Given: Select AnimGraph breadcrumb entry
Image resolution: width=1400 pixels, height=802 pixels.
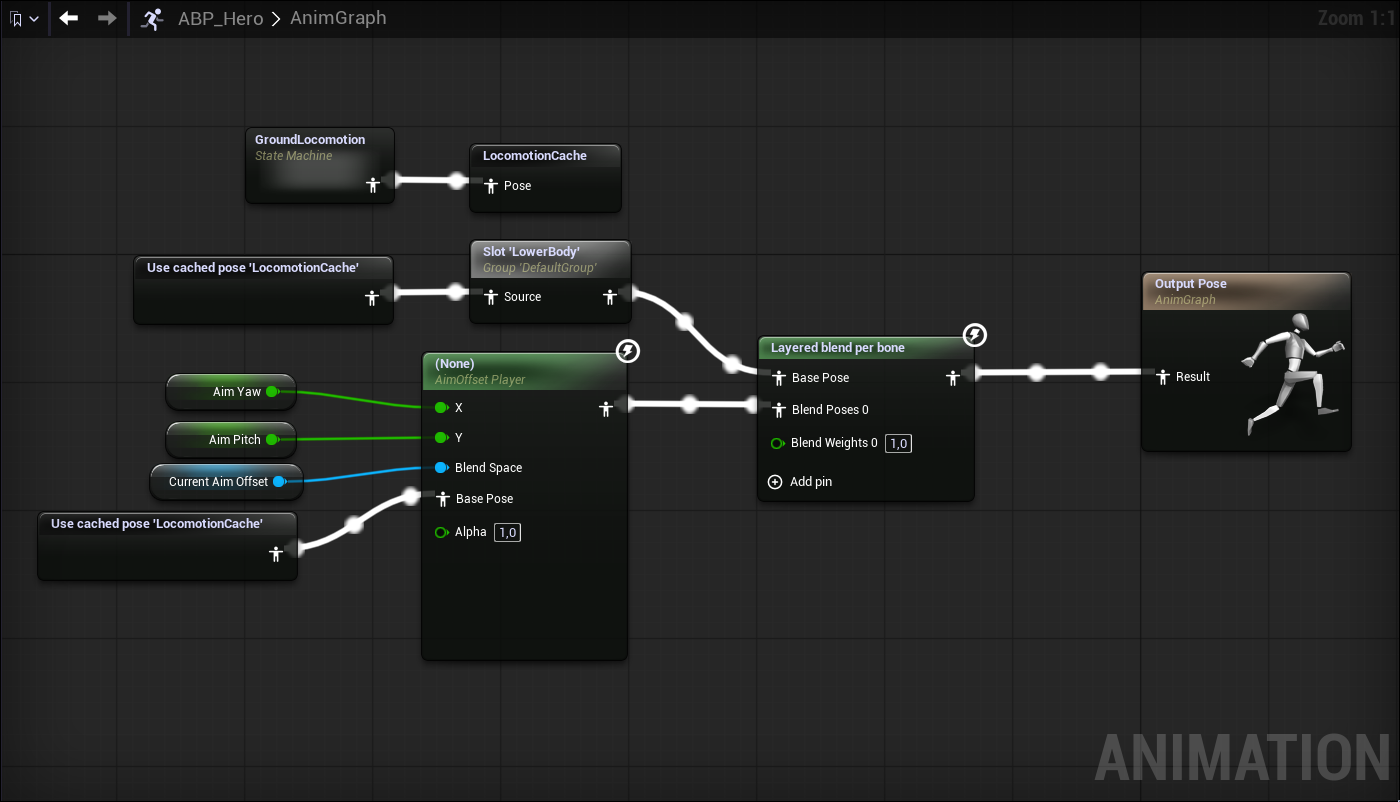Looking at the screenshot, I should (x=338, y=18).
